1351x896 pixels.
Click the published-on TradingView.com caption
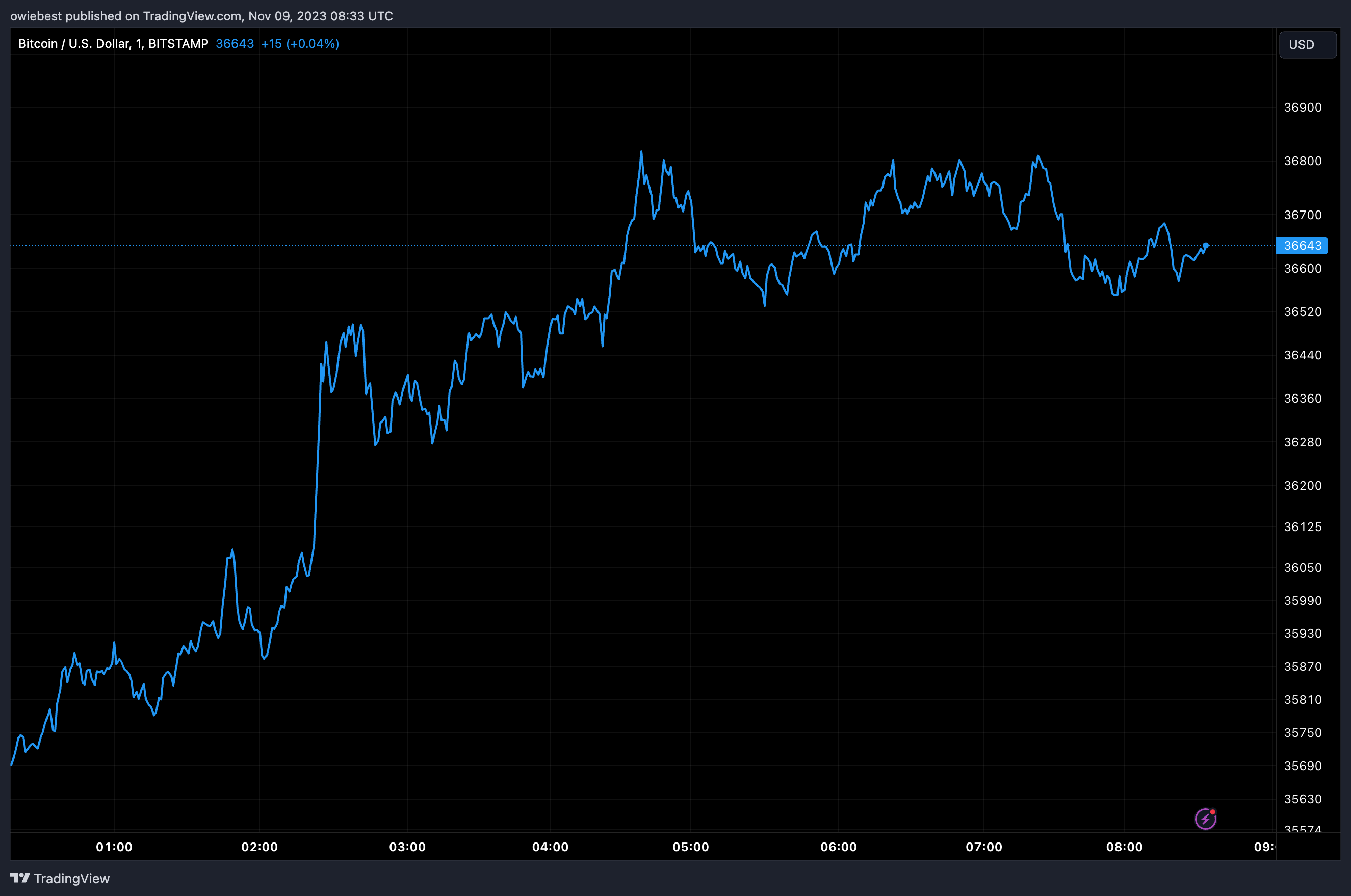(x=202, y=16)
